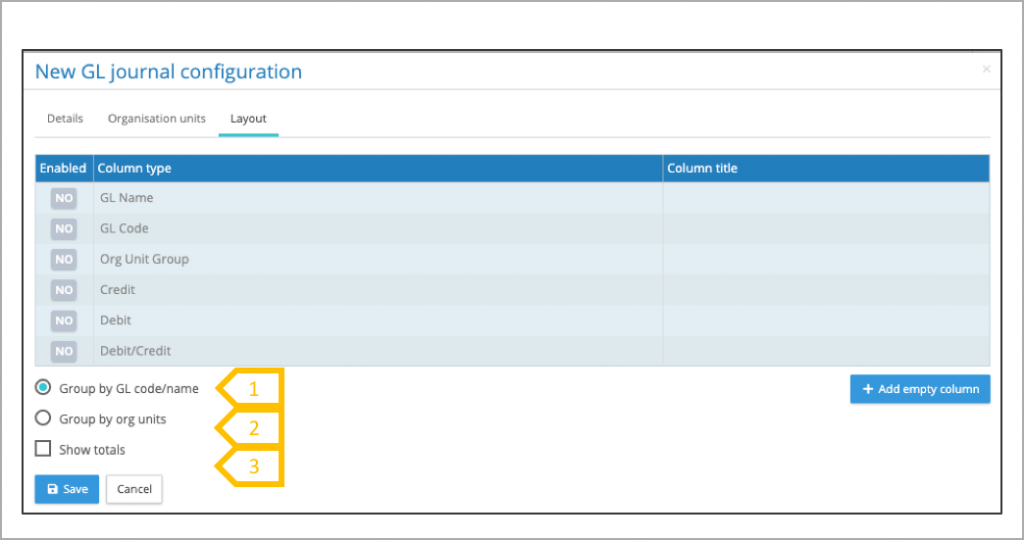The image size is (1024, 540).
Task: Enable the Credit column toggle
Action: point(64,290)
